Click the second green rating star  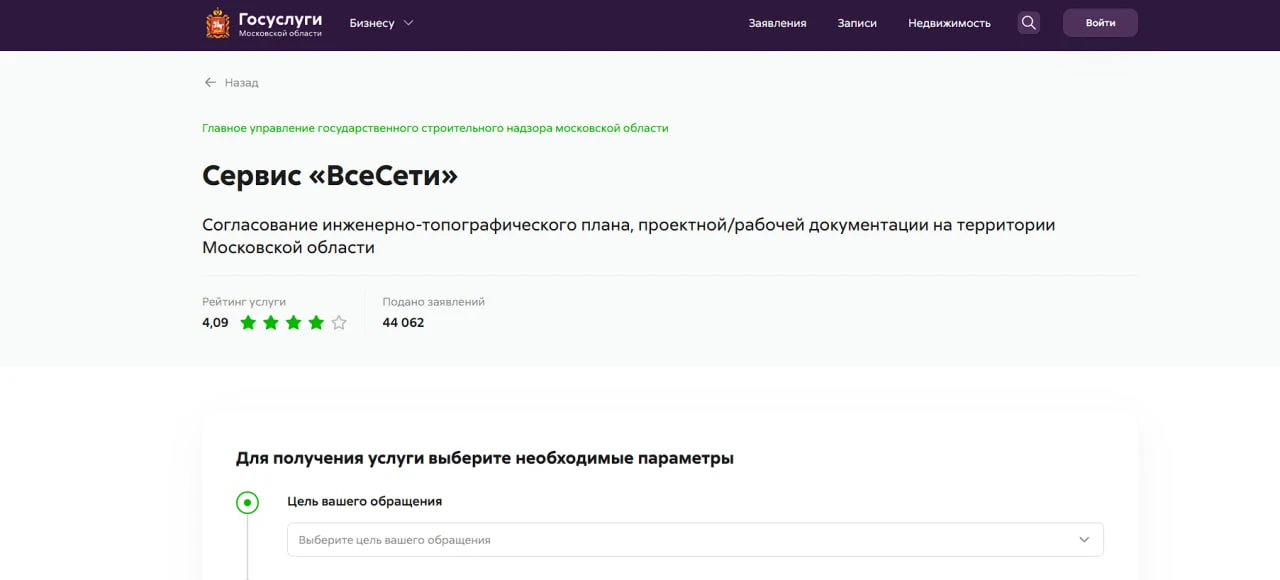tap(271, 322)
